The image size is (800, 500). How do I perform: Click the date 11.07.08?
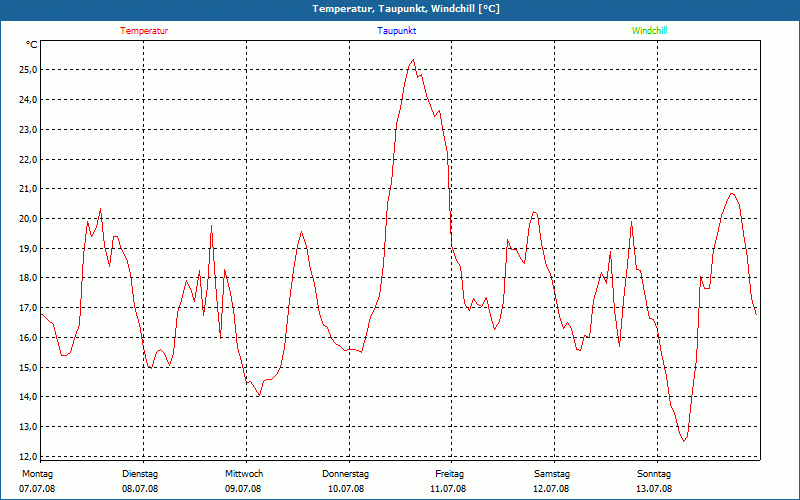pyautogui.click(x=448, y=489)
